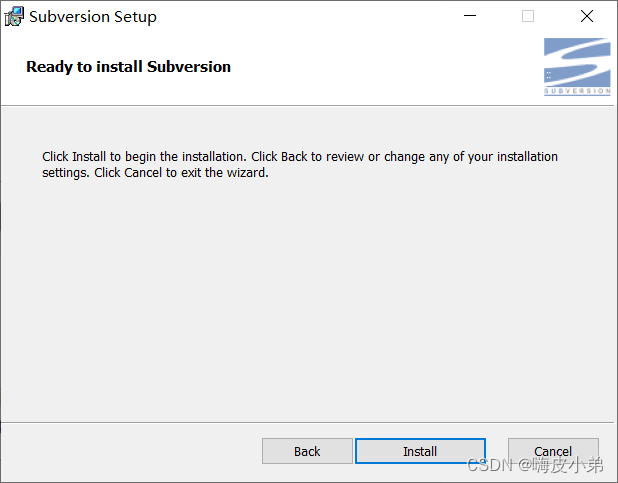Viewport: 618px width, 483px height.
Task: Click the greyed-out maximize button
Action: [x=528, y=17]
